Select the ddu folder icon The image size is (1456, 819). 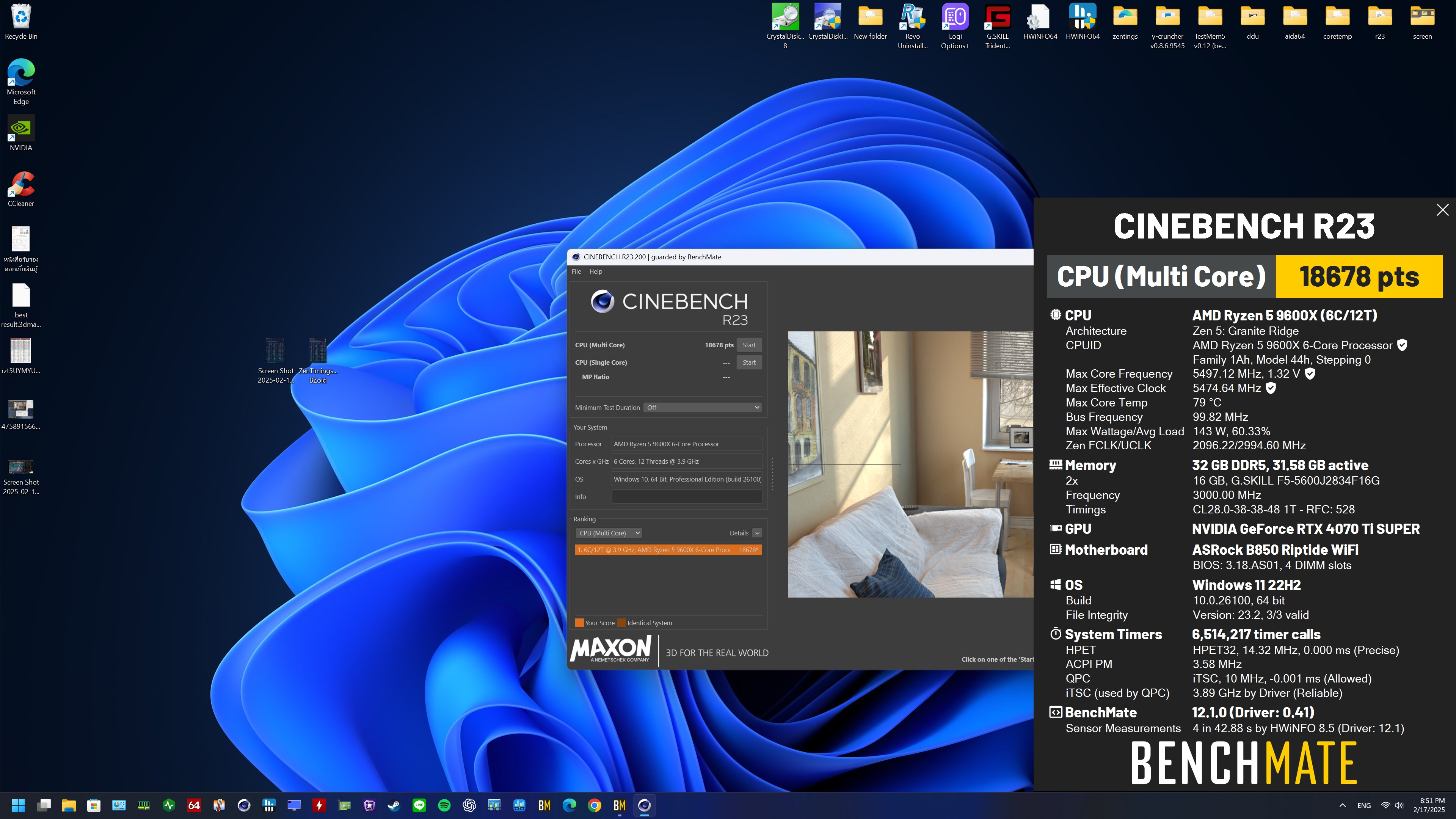pyautogui.click(x=1252, y=22)
